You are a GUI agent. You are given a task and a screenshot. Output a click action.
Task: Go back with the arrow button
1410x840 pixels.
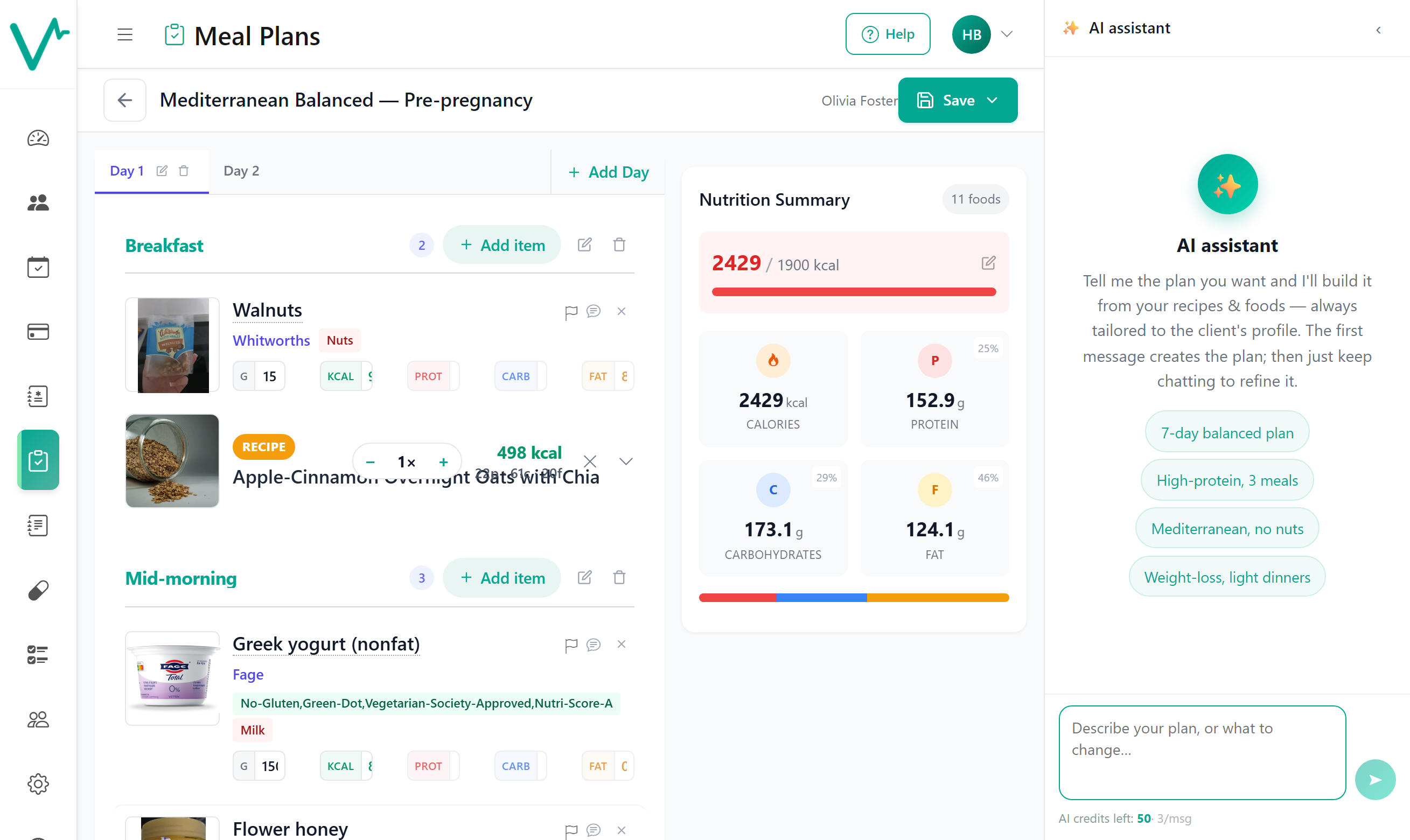[x=125, y=100]
